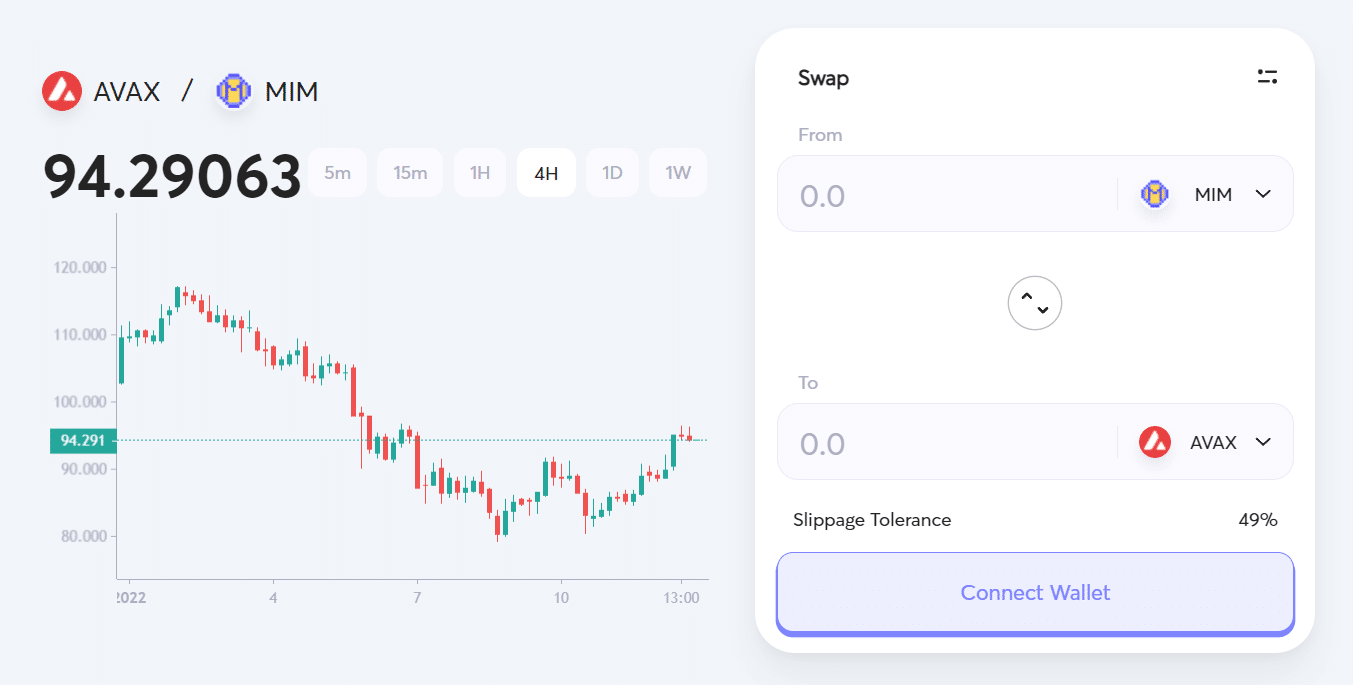Screen dimensions: 1353x685
Task: Switch chart to 1D interval
Action: [612, 173]
